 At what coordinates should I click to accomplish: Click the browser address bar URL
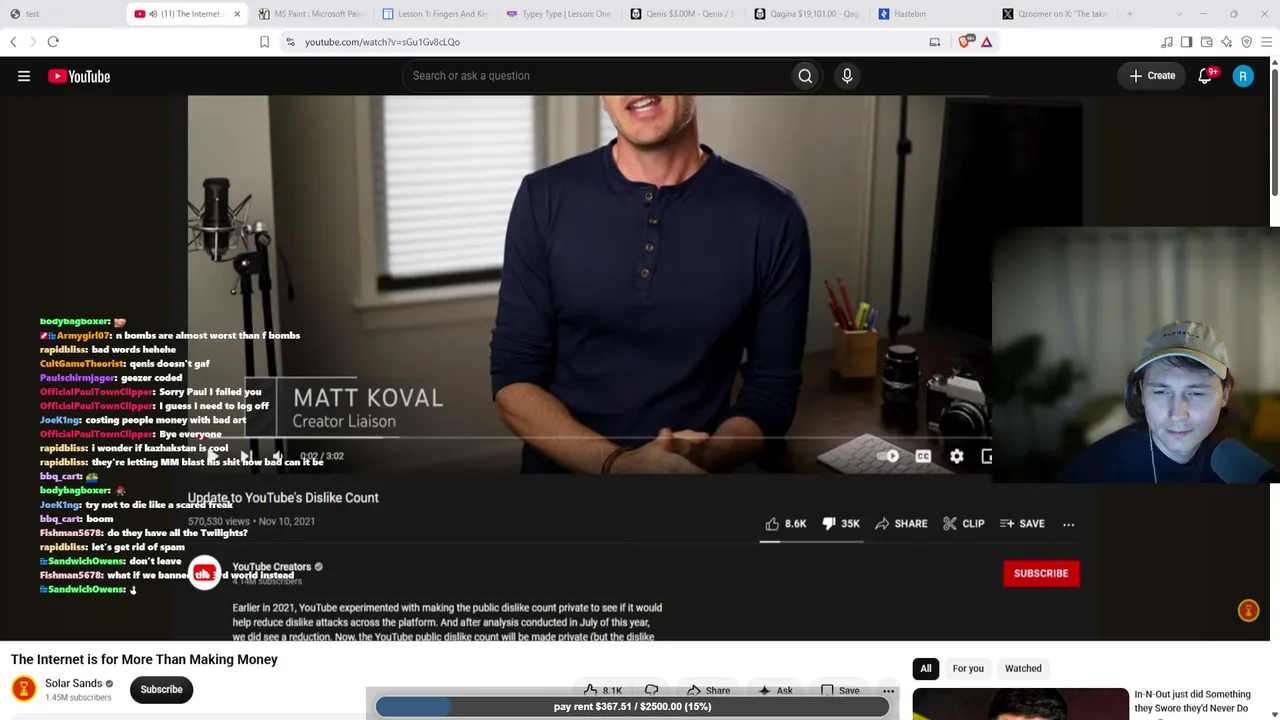tap(382, 42)
